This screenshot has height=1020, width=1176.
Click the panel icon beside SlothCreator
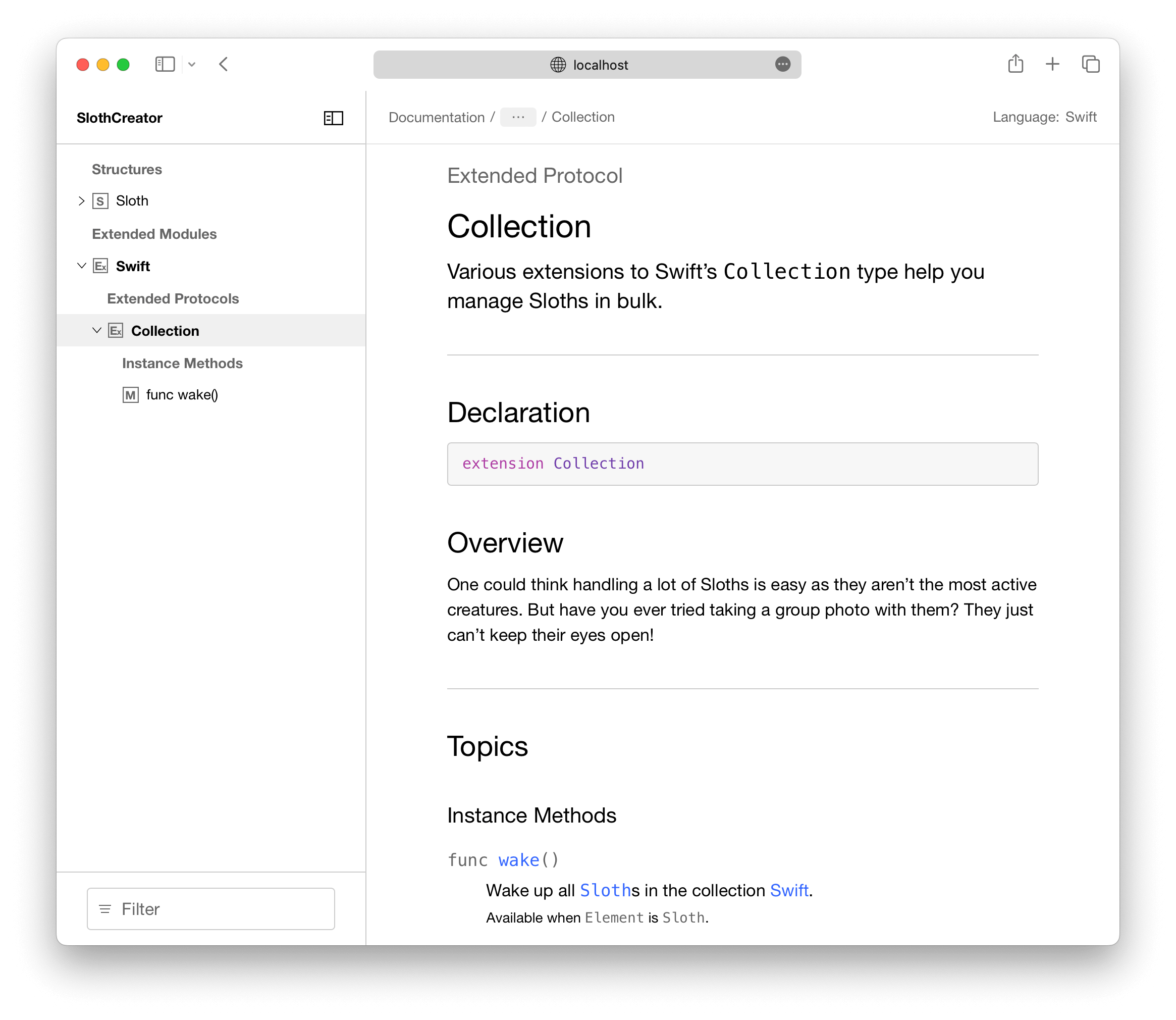[334, 118]
